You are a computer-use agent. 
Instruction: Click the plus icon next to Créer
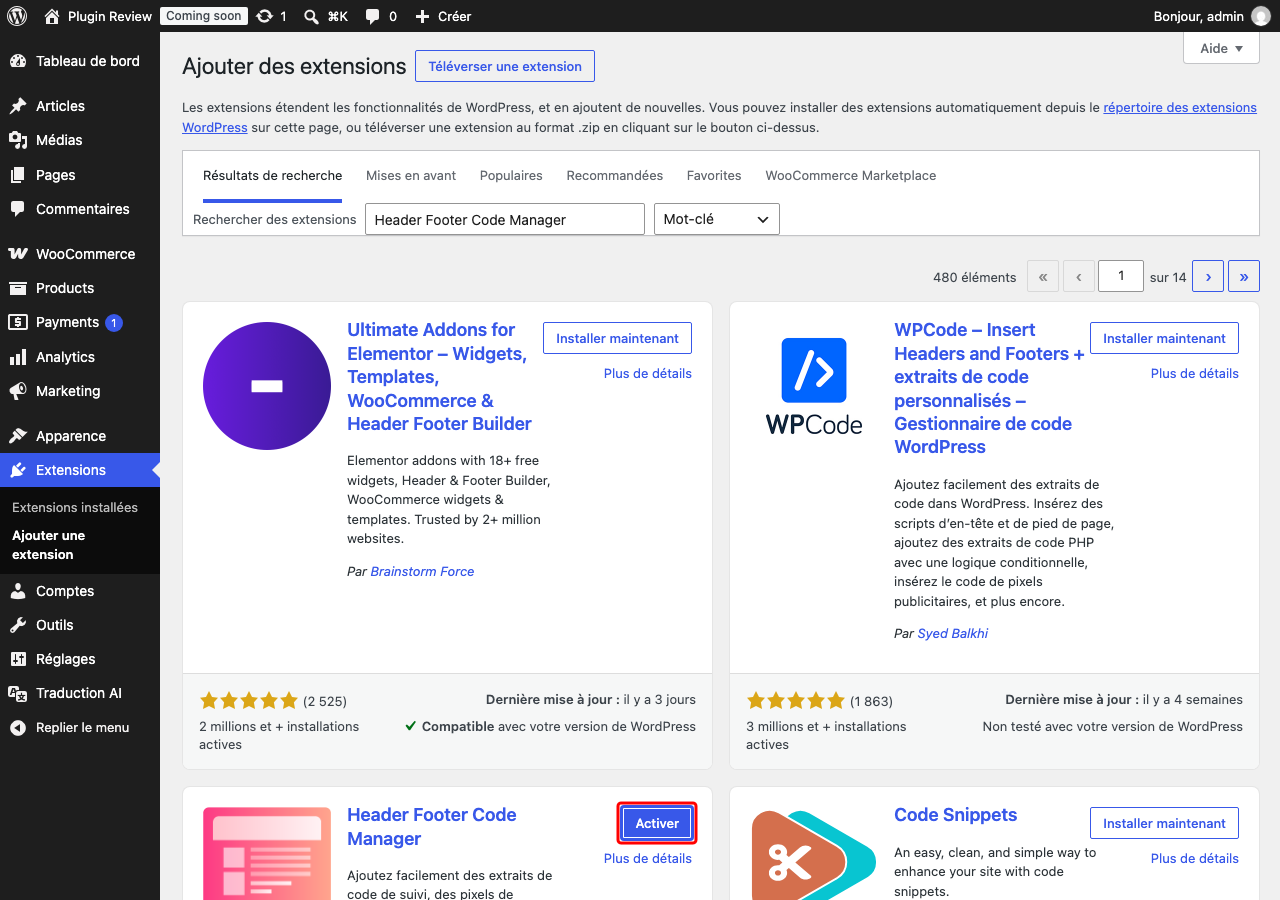click(x=422, y=16)
